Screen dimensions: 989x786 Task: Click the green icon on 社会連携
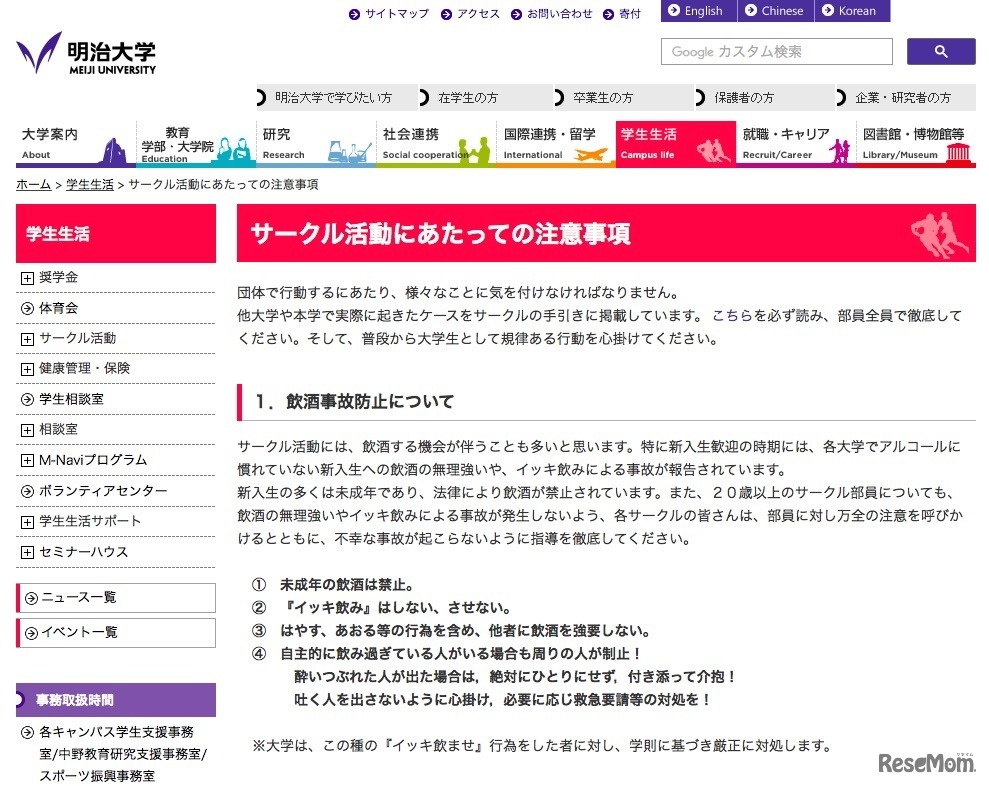[473, 150]
